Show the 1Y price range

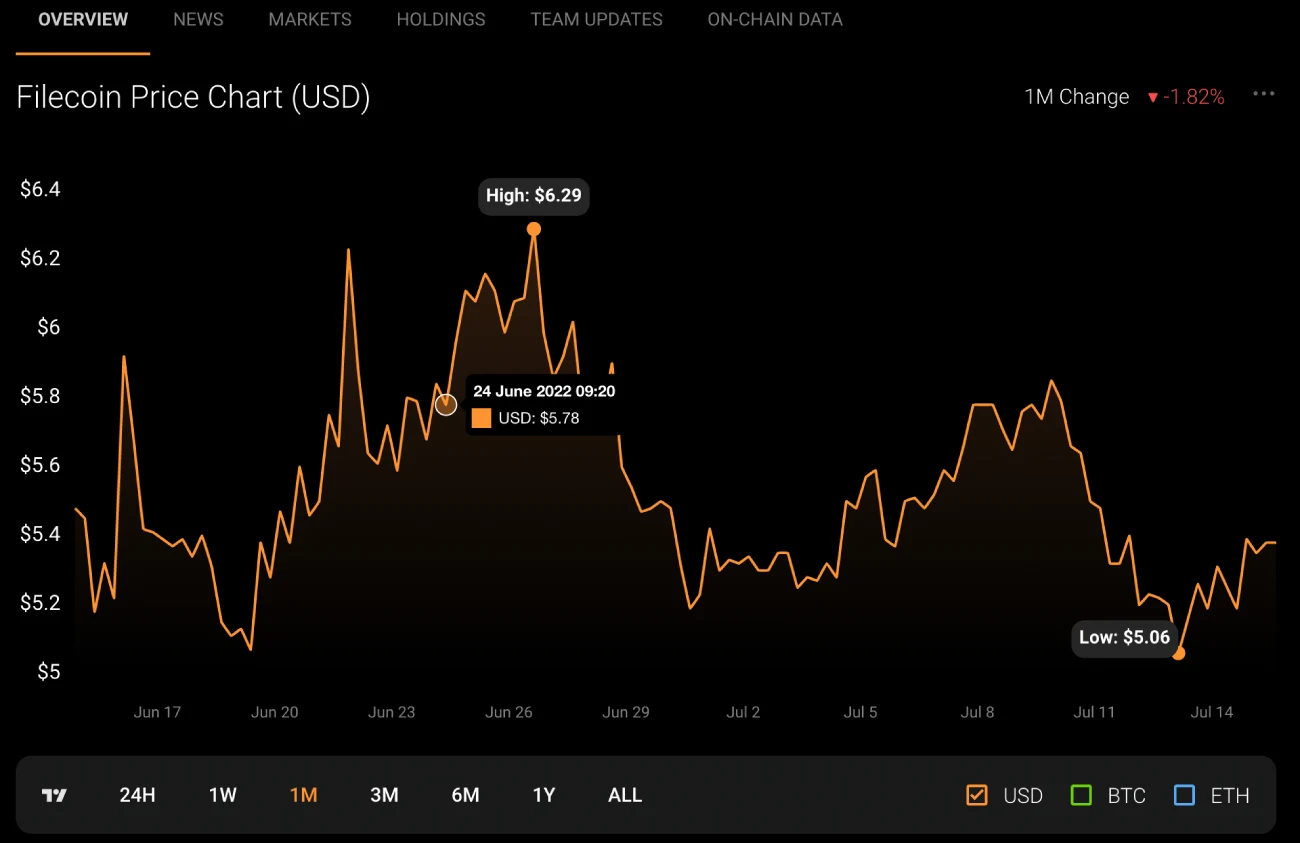pos(543,796)
